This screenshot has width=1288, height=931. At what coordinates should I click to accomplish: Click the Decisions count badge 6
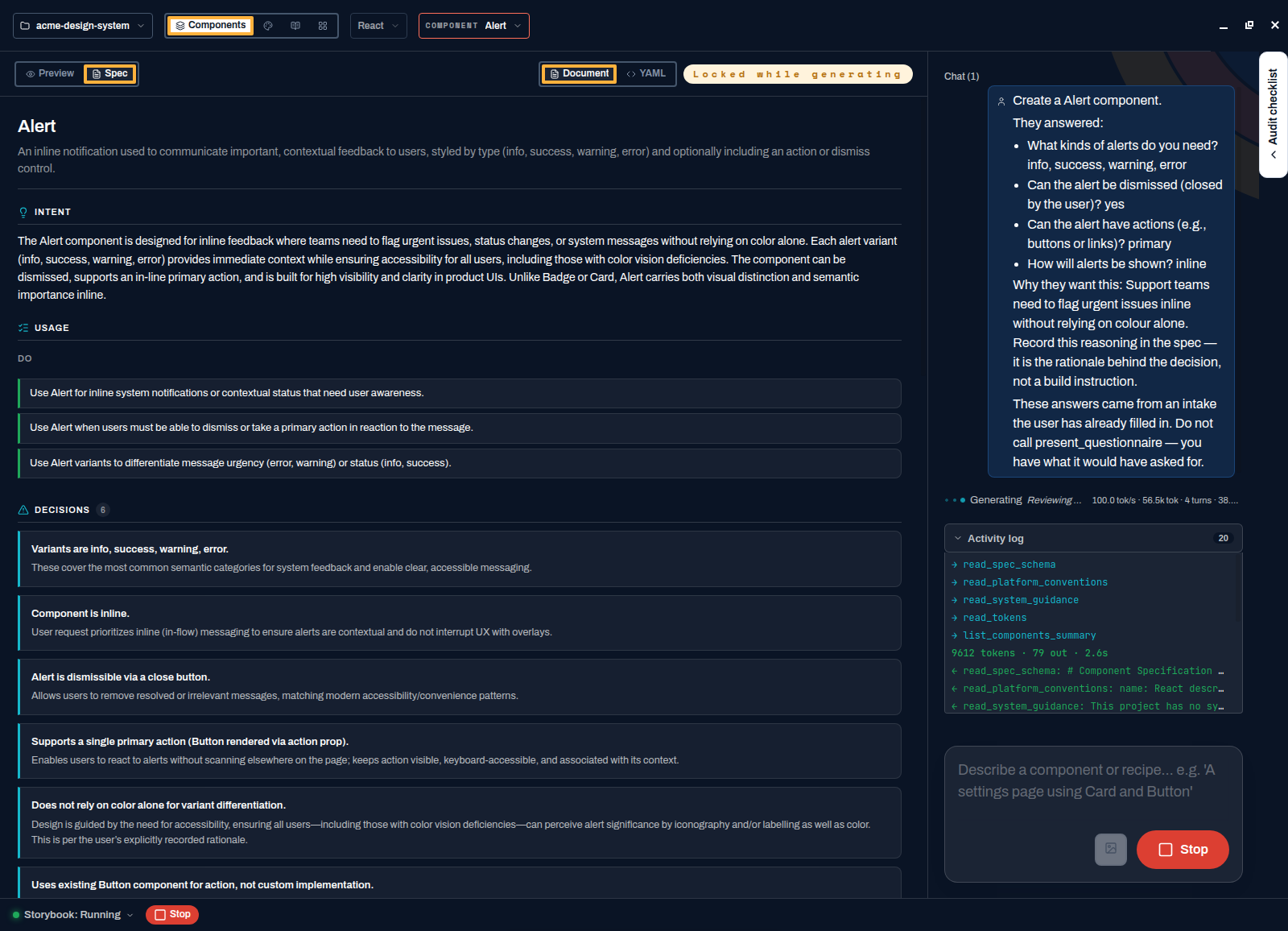103,510
